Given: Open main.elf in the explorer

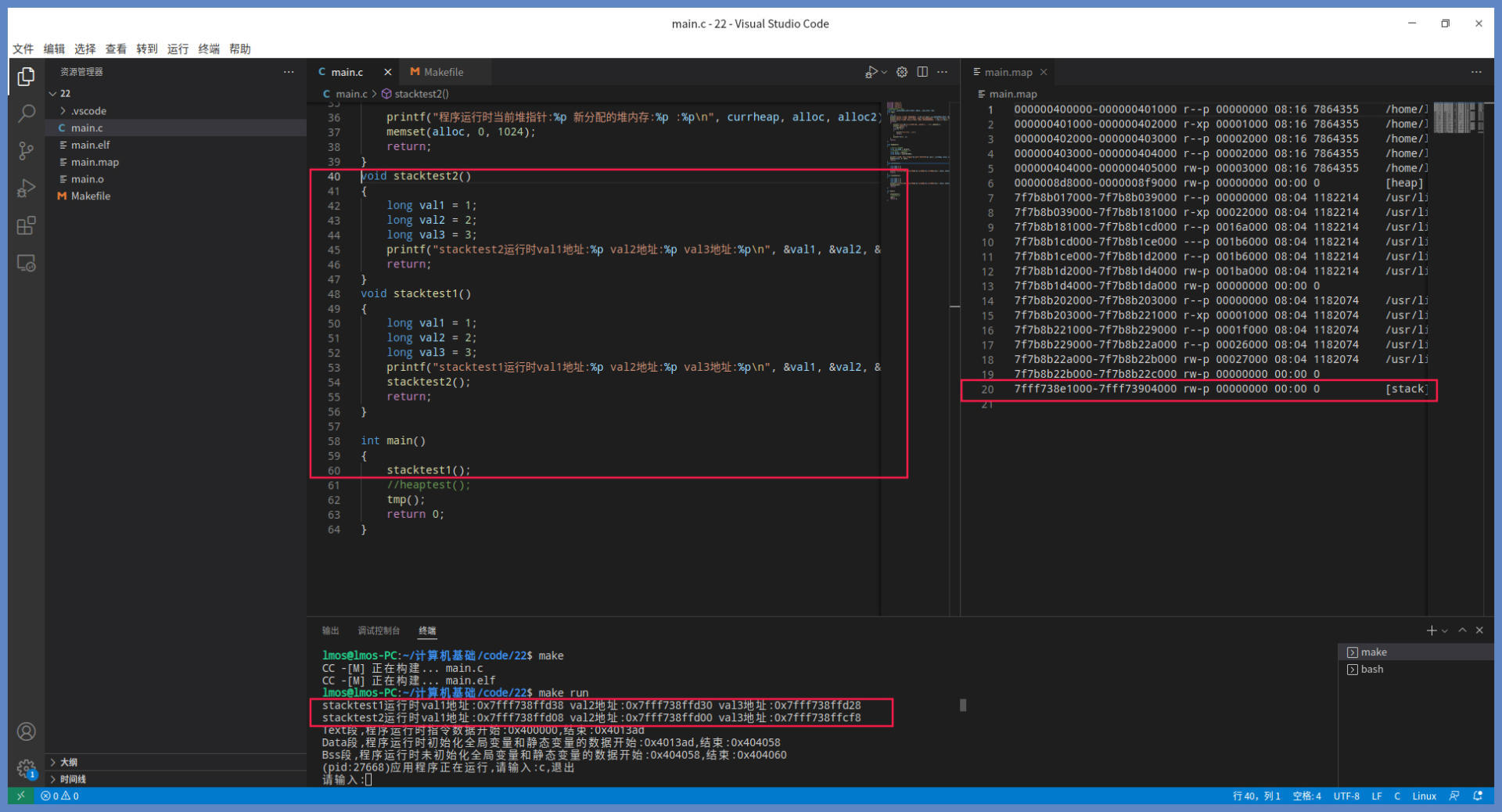Looking at the screenshot, I should pyautogui.click(x=90, y=145).
